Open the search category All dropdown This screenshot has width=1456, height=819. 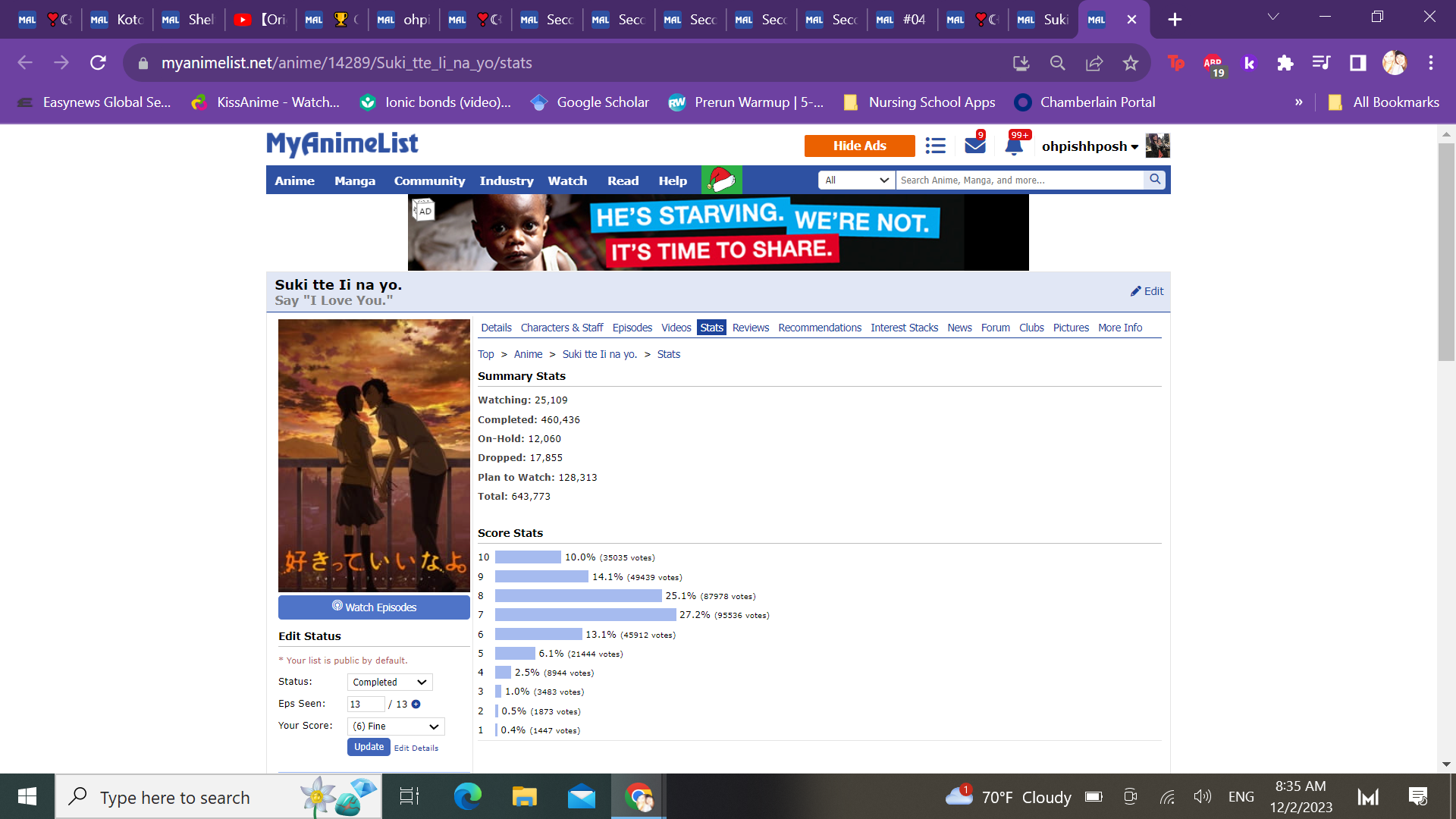[856, 180]
